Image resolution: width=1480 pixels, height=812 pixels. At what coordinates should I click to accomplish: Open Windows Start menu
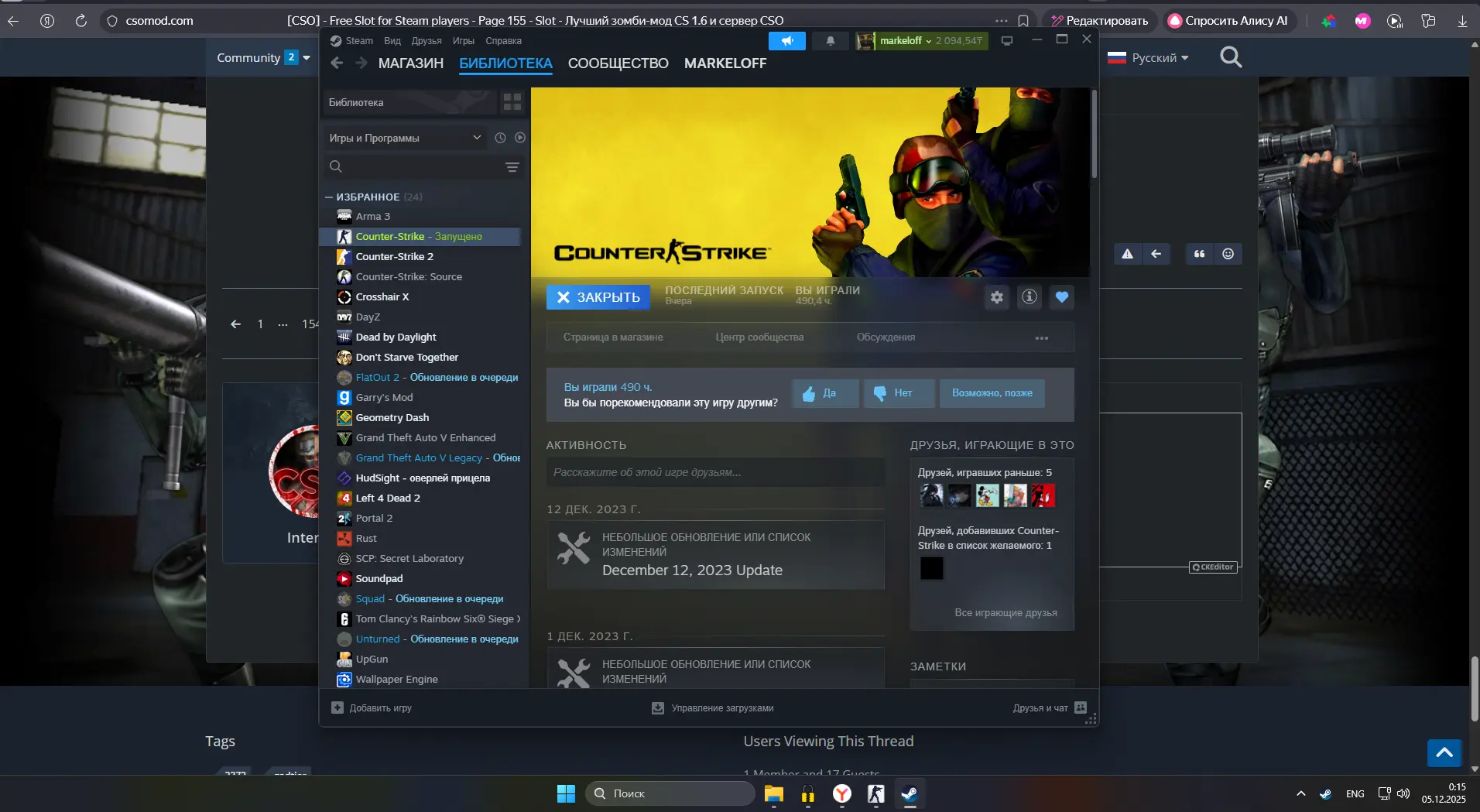click(x=566, y=793)
